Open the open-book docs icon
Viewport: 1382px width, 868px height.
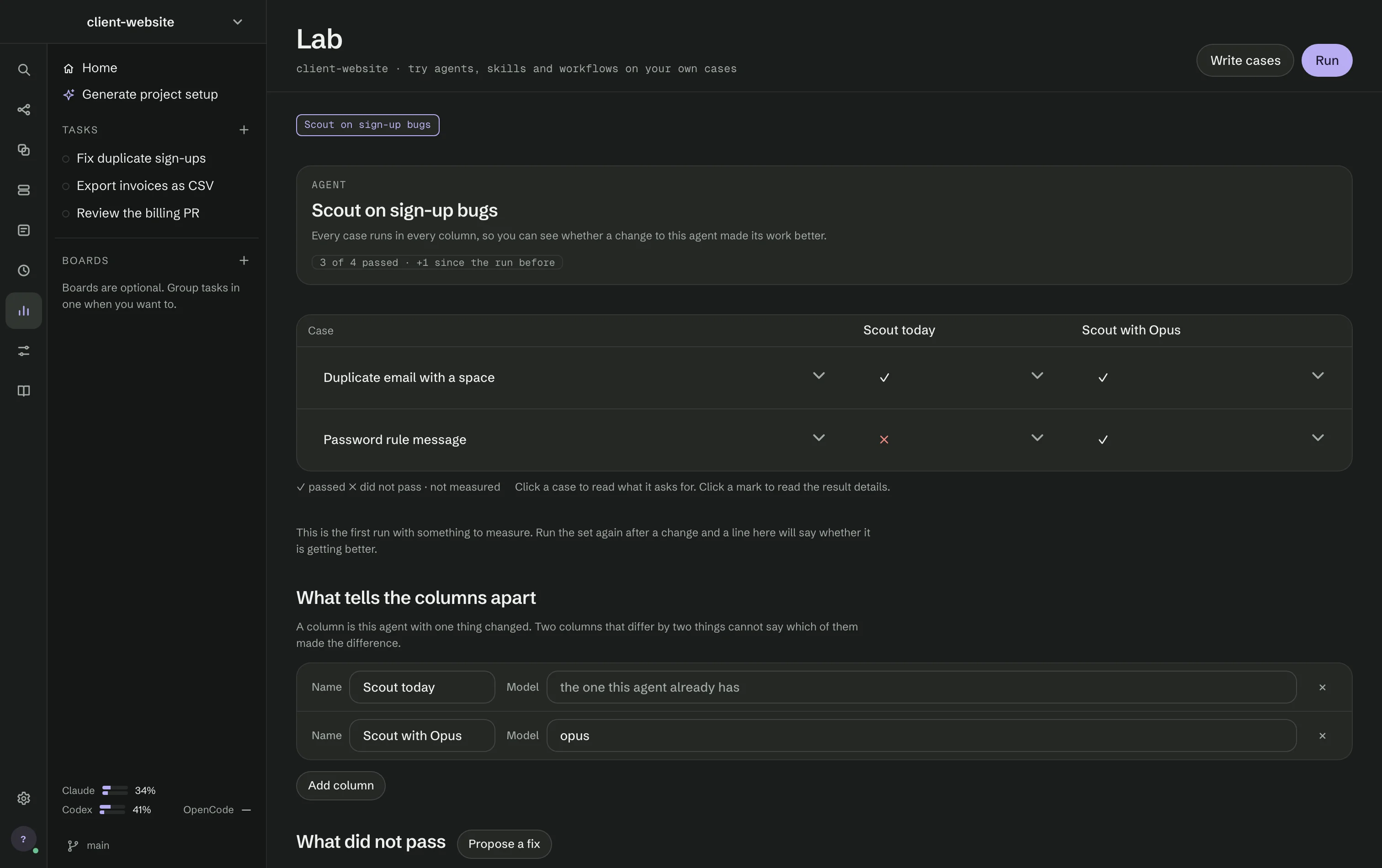point(23,391)
